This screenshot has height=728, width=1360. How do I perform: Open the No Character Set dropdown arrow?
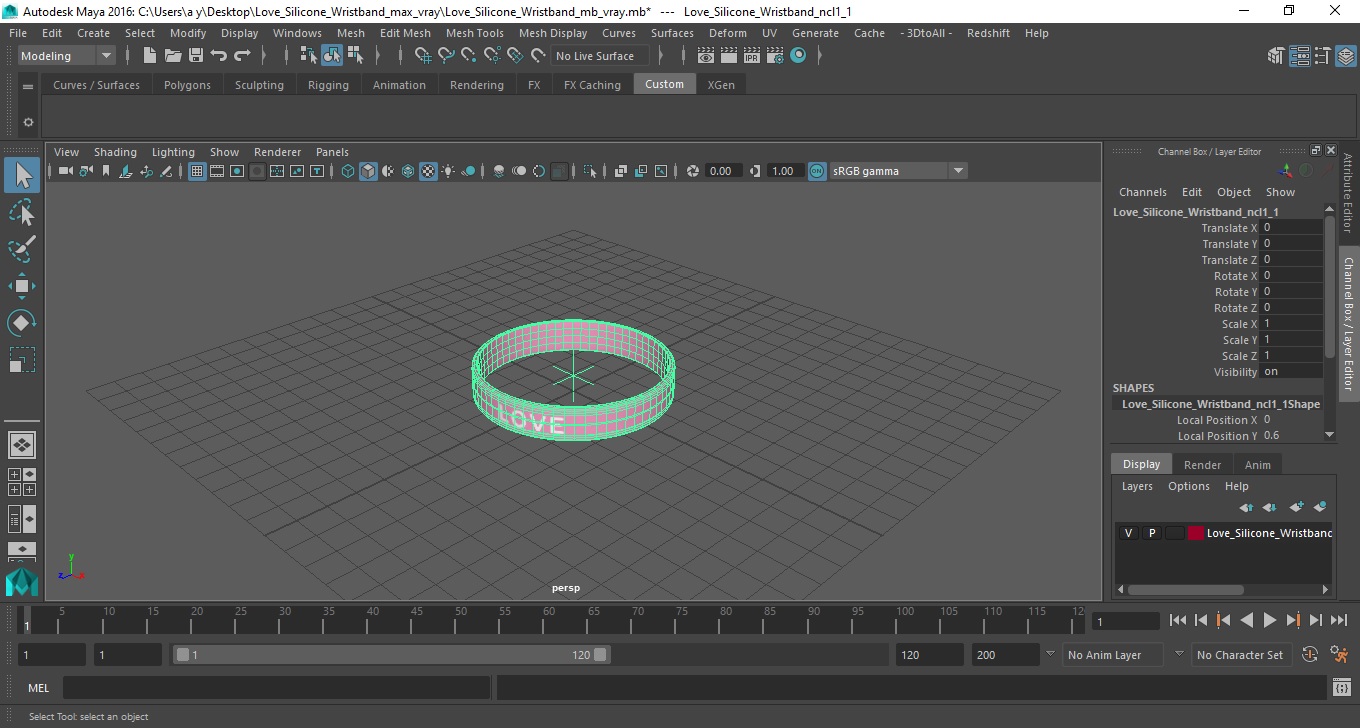pyautogui.click(x=1179, y=654)
